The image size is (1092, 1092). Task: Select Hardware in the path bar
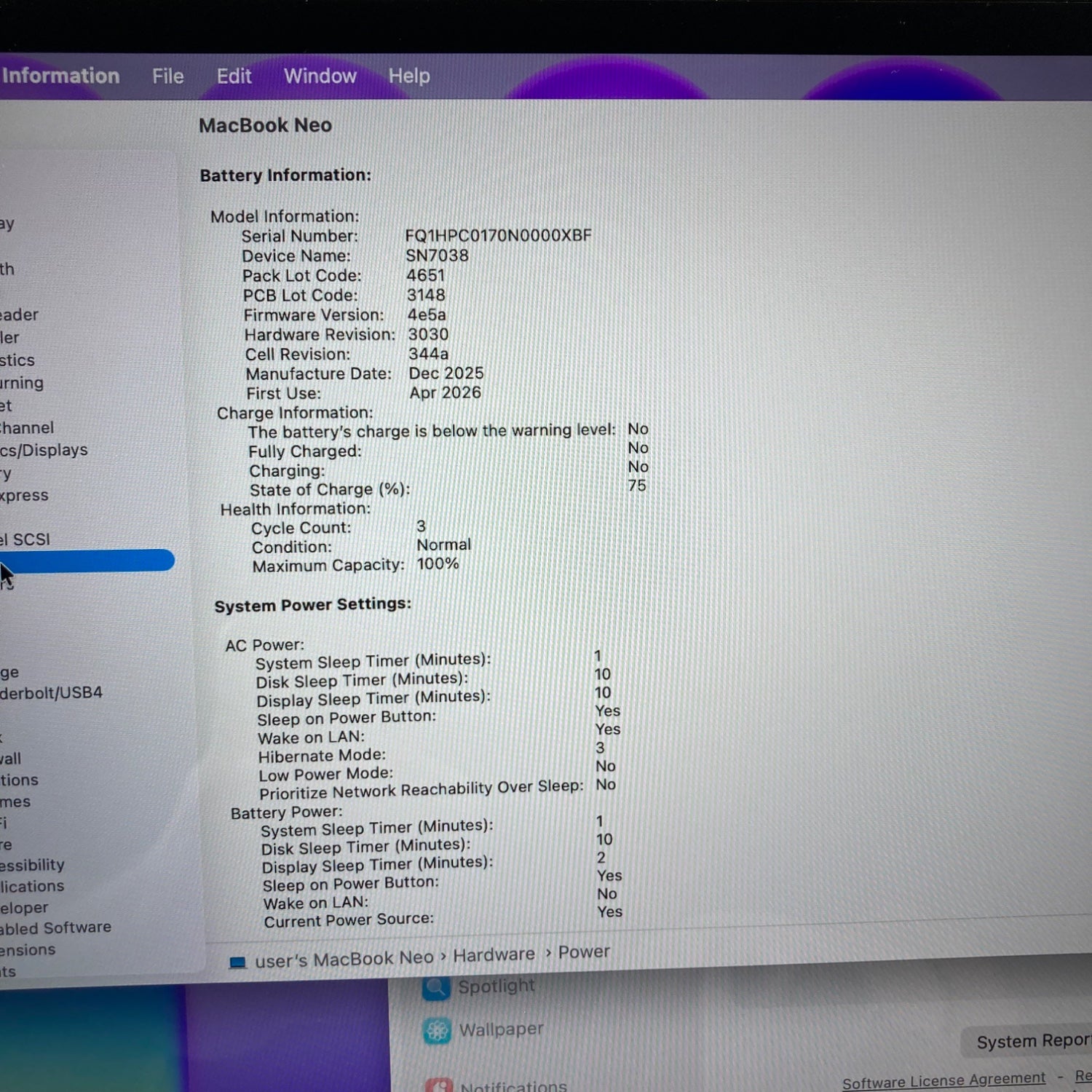point(494,954)
